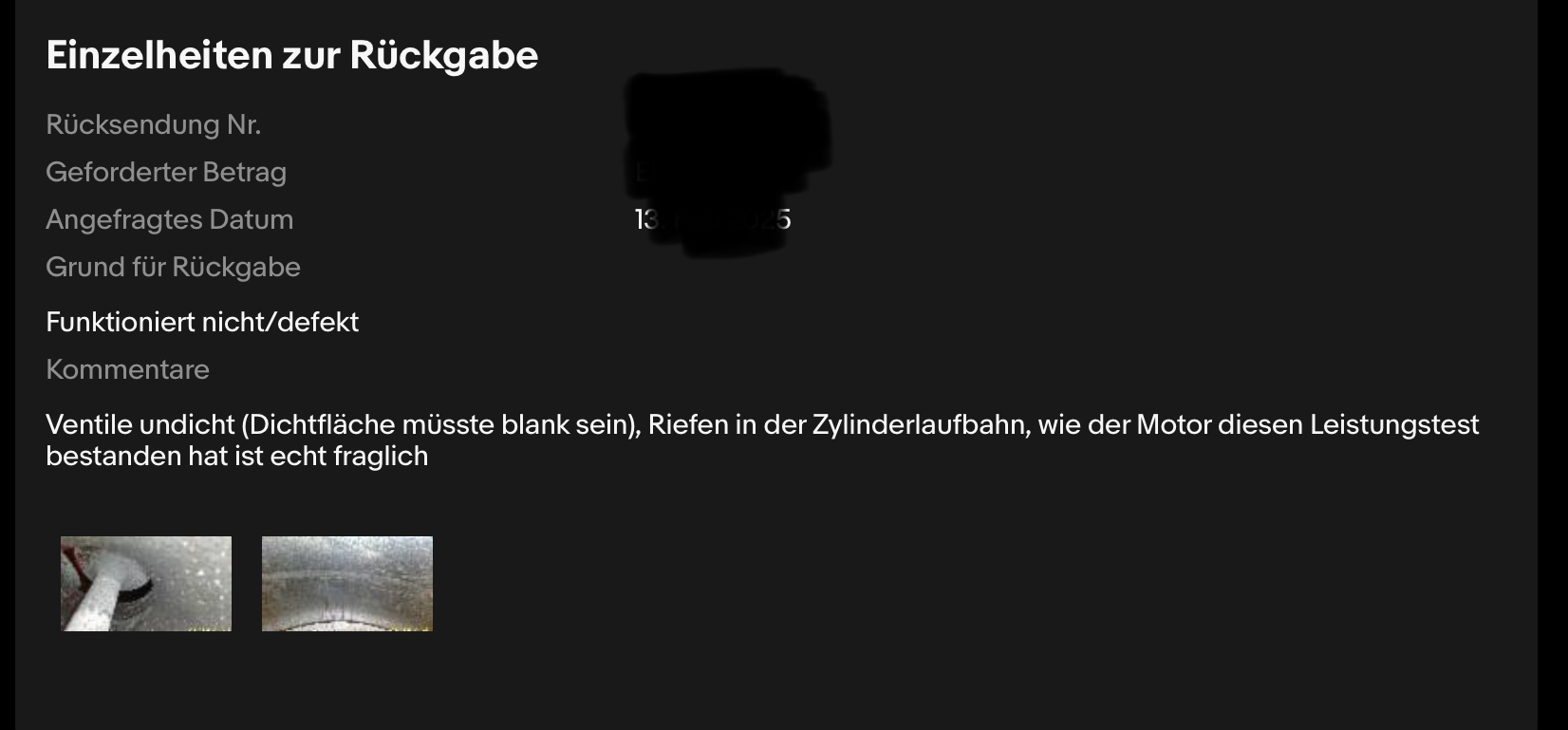Screen dimensions: 1568x730
Task: Click the blacked-out return number area
Action: click(727, 119)
